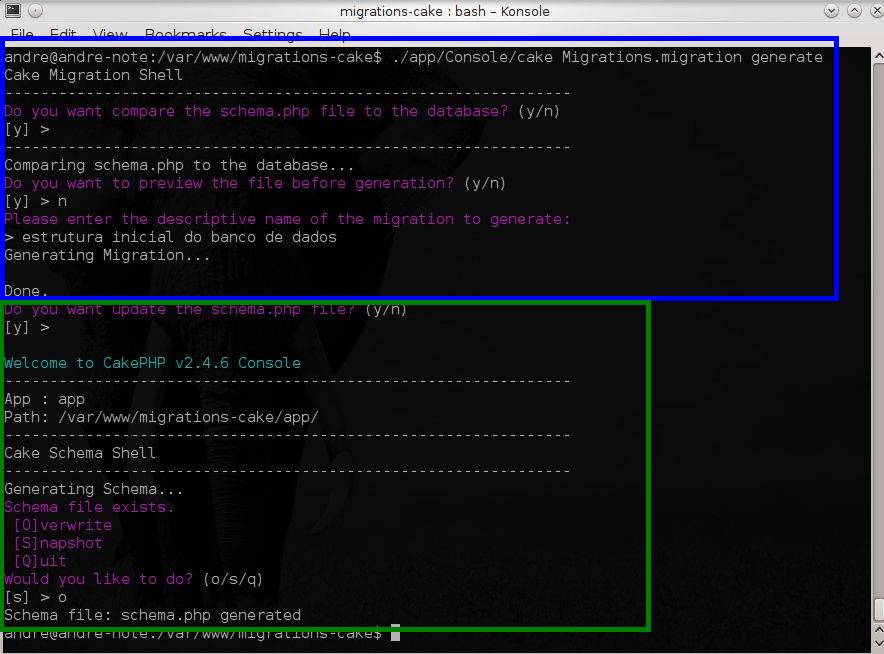Open the View menu
The height and width of the screenshot is (654, 884).
110,34
